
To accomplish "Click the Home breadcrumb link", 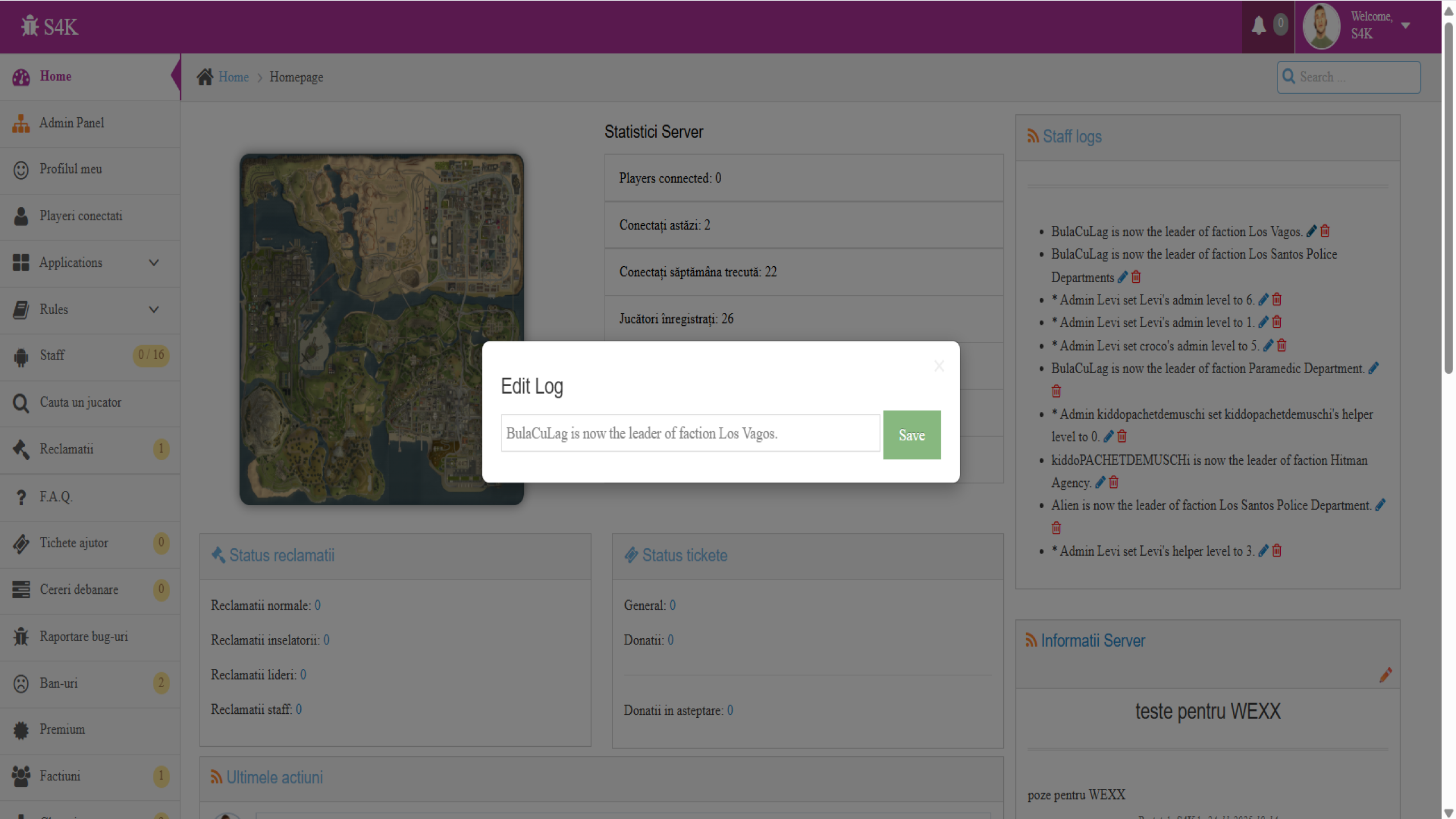I will 234,77.
